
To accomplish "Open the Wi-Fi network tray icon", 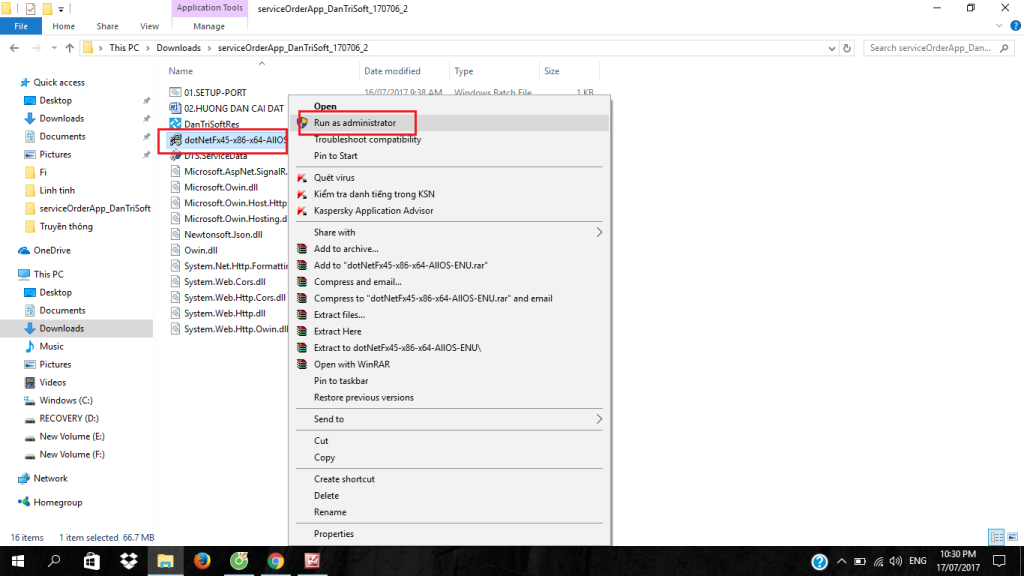I will pyautogui.click(x=878, y=561).
